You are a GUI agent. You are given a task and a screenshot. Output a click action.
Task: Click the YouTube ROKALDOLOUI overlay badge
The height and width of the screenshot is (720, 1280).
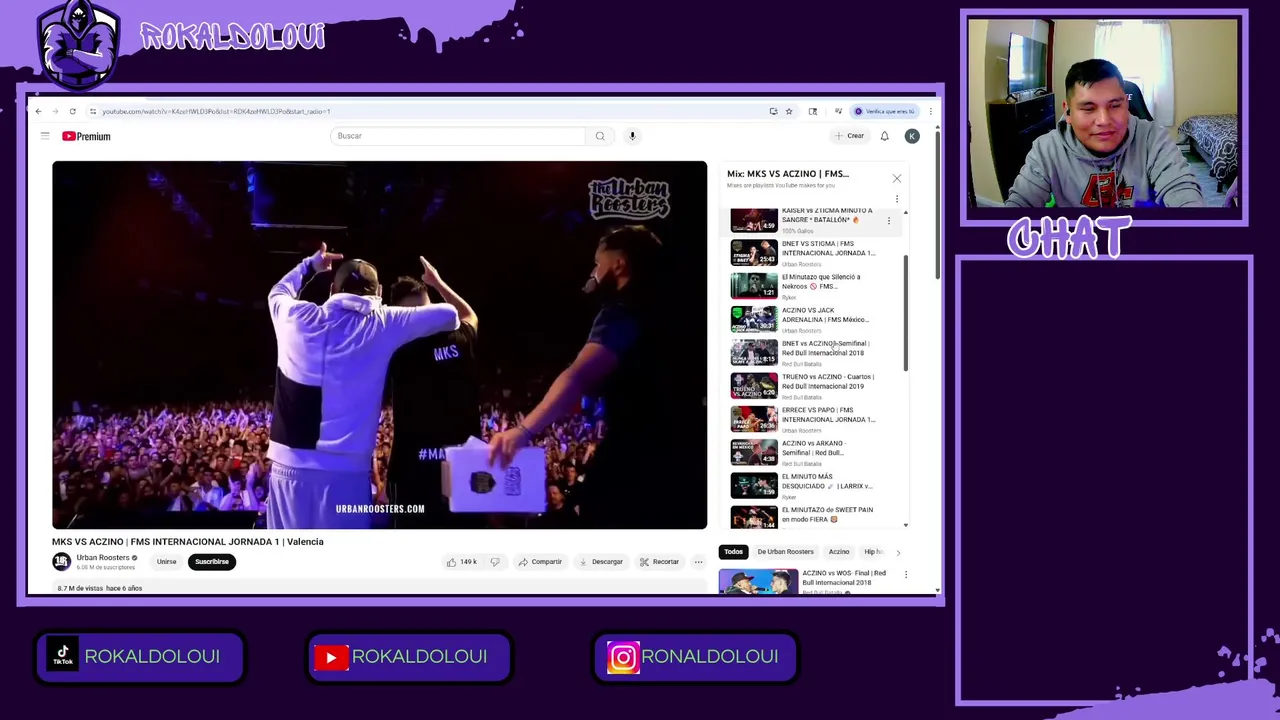coord(409,656)
